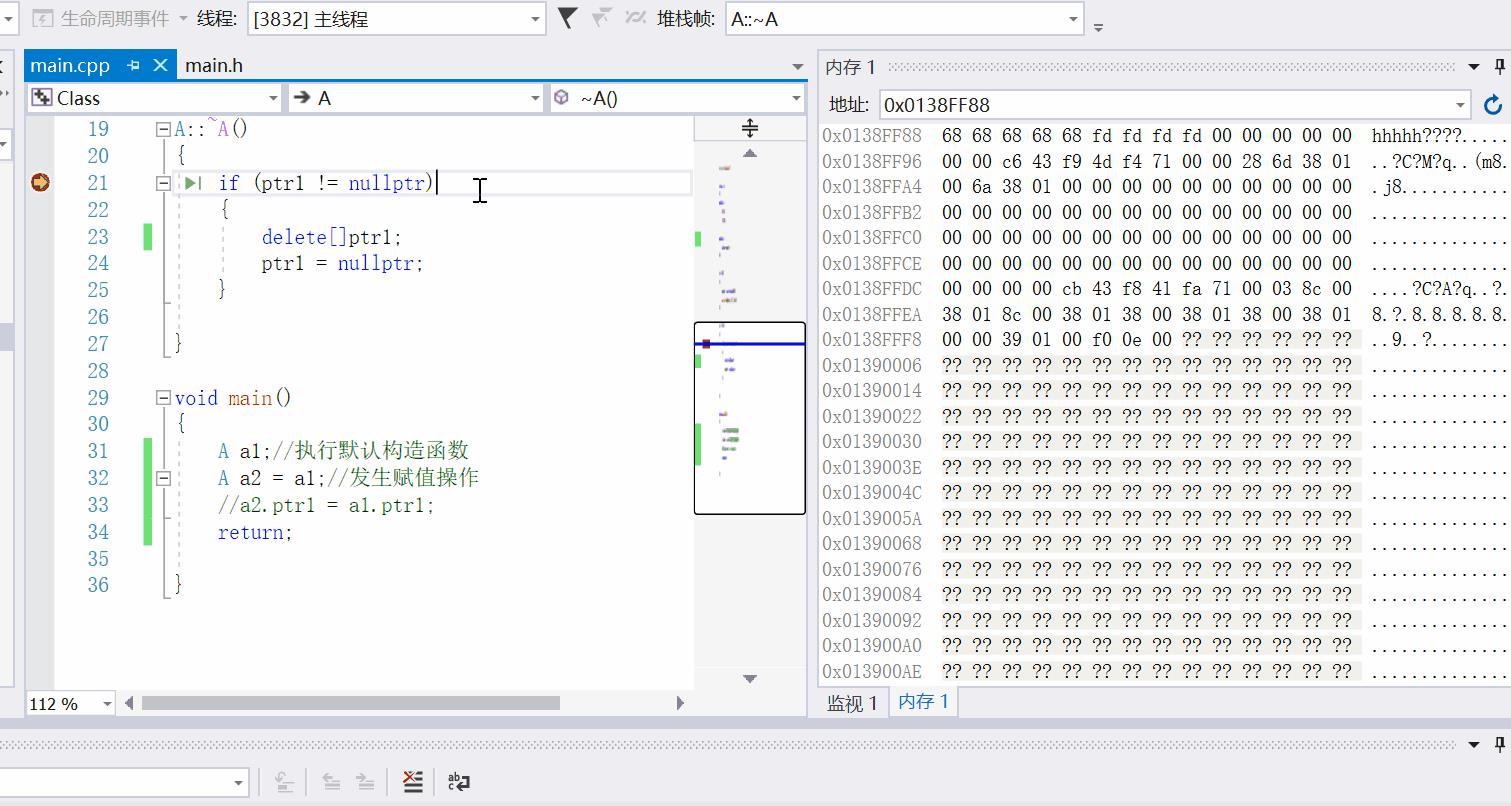Click the flag threads filter icon

567,18
